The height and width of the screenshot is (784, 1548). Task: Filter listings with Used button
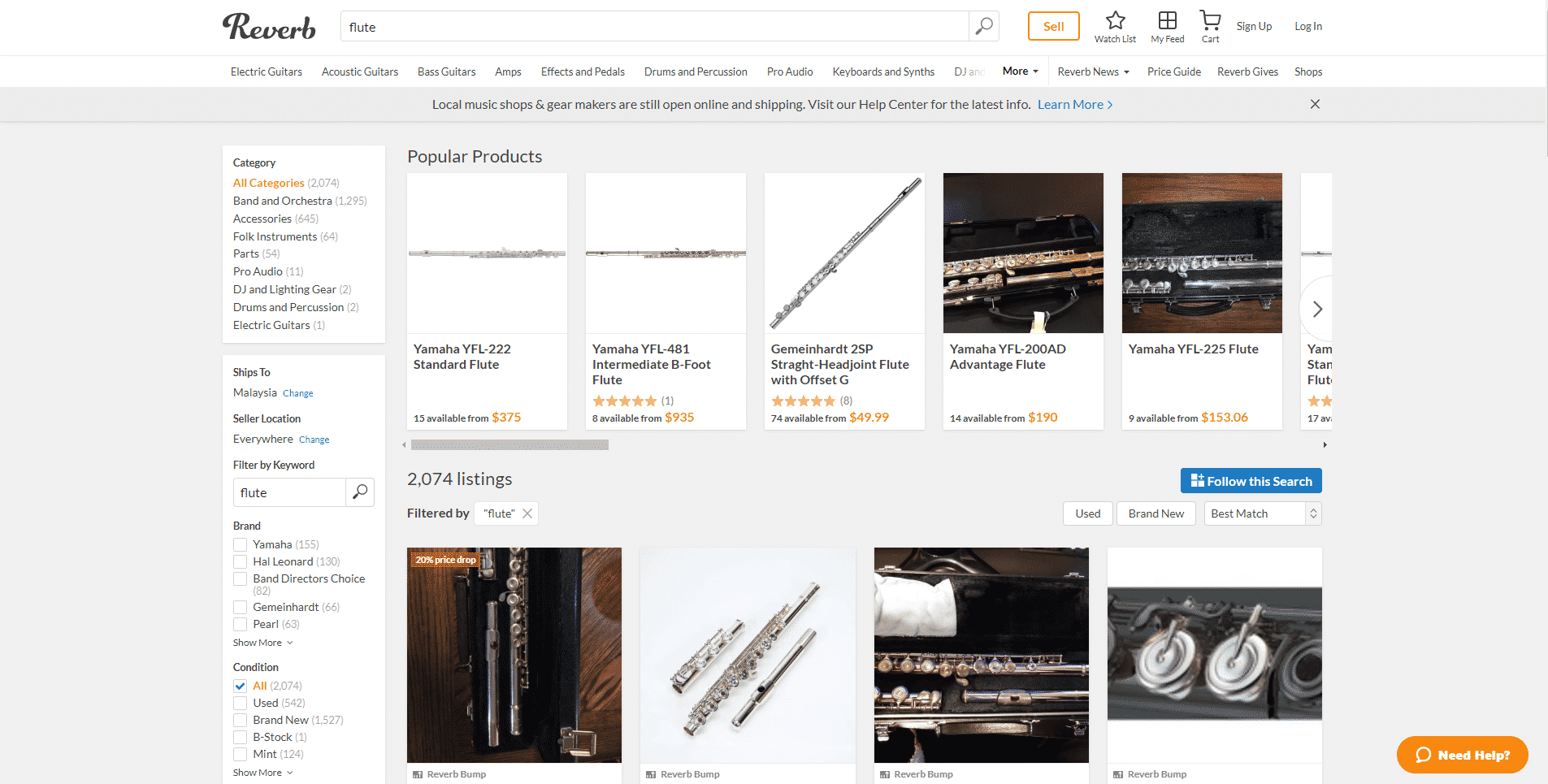tap(1088, 513)
